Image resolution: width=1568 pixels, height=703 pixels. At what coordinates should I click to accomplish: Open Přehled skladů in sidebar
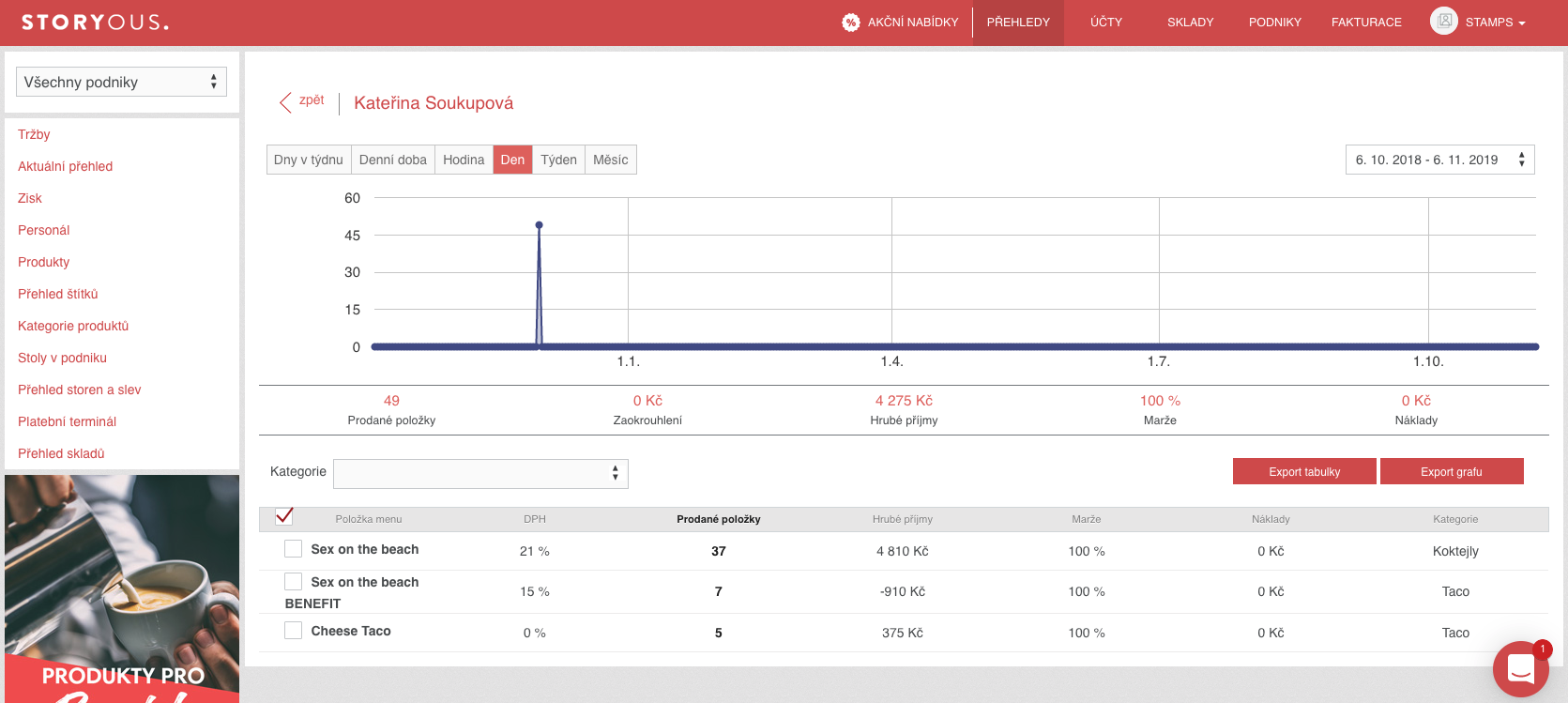tap(61, 453)
